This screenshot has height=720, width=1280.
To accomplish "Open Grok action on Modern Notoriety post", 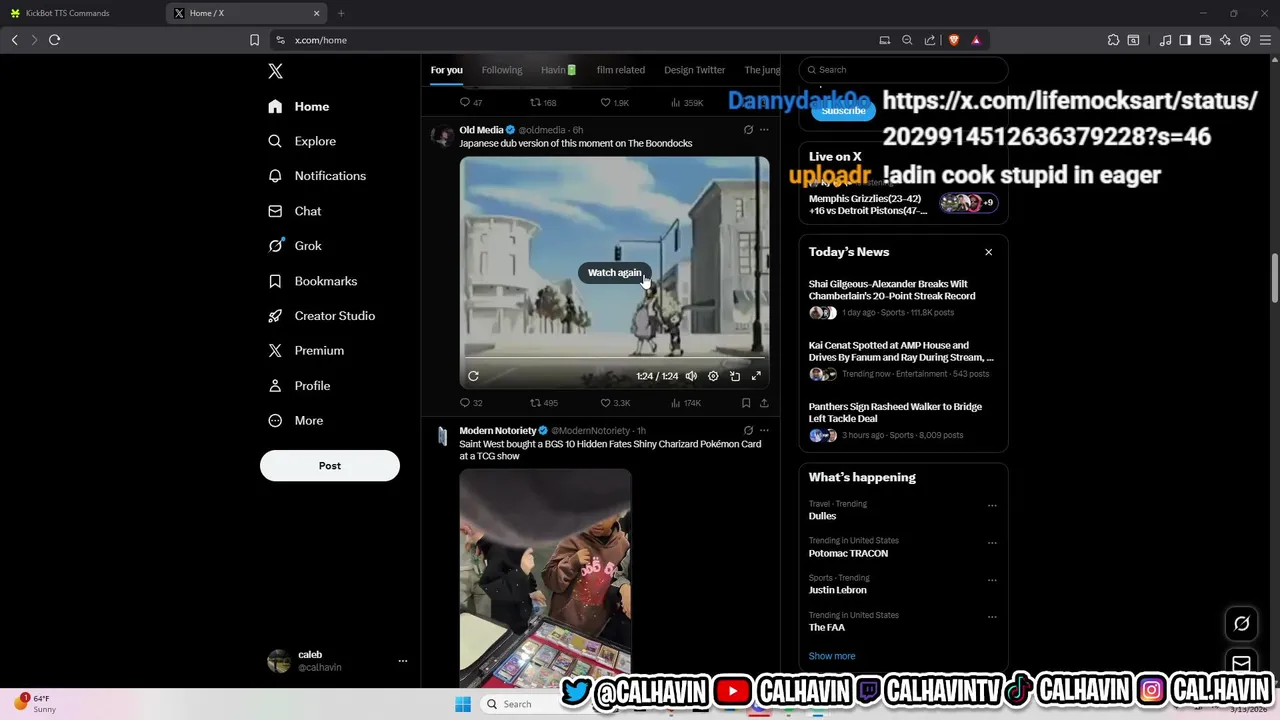I will pyautogui.click(x=748, y=431).
